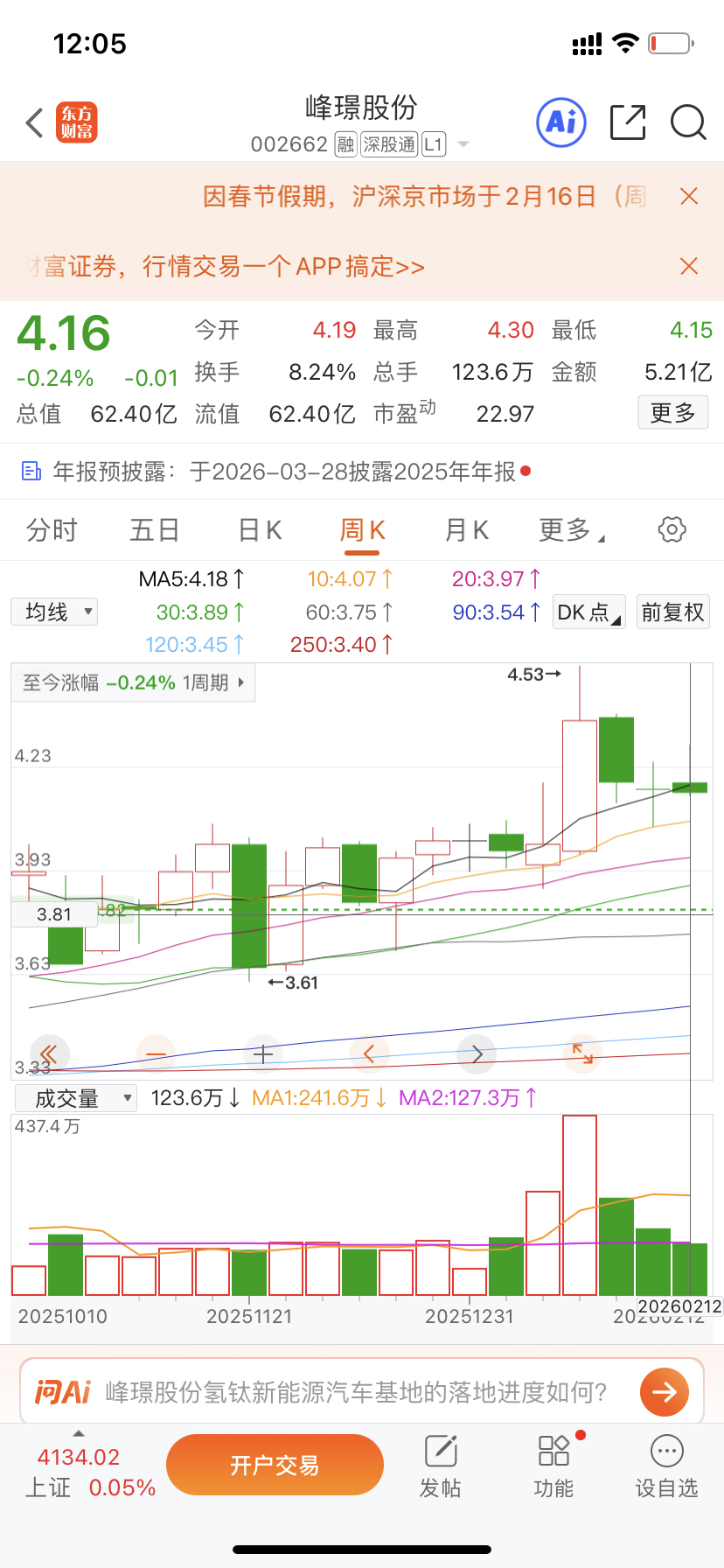Switch to 月K tab
Image resolution: width=724 pixels, height=1568 pixels.
[x=466, y=530]
